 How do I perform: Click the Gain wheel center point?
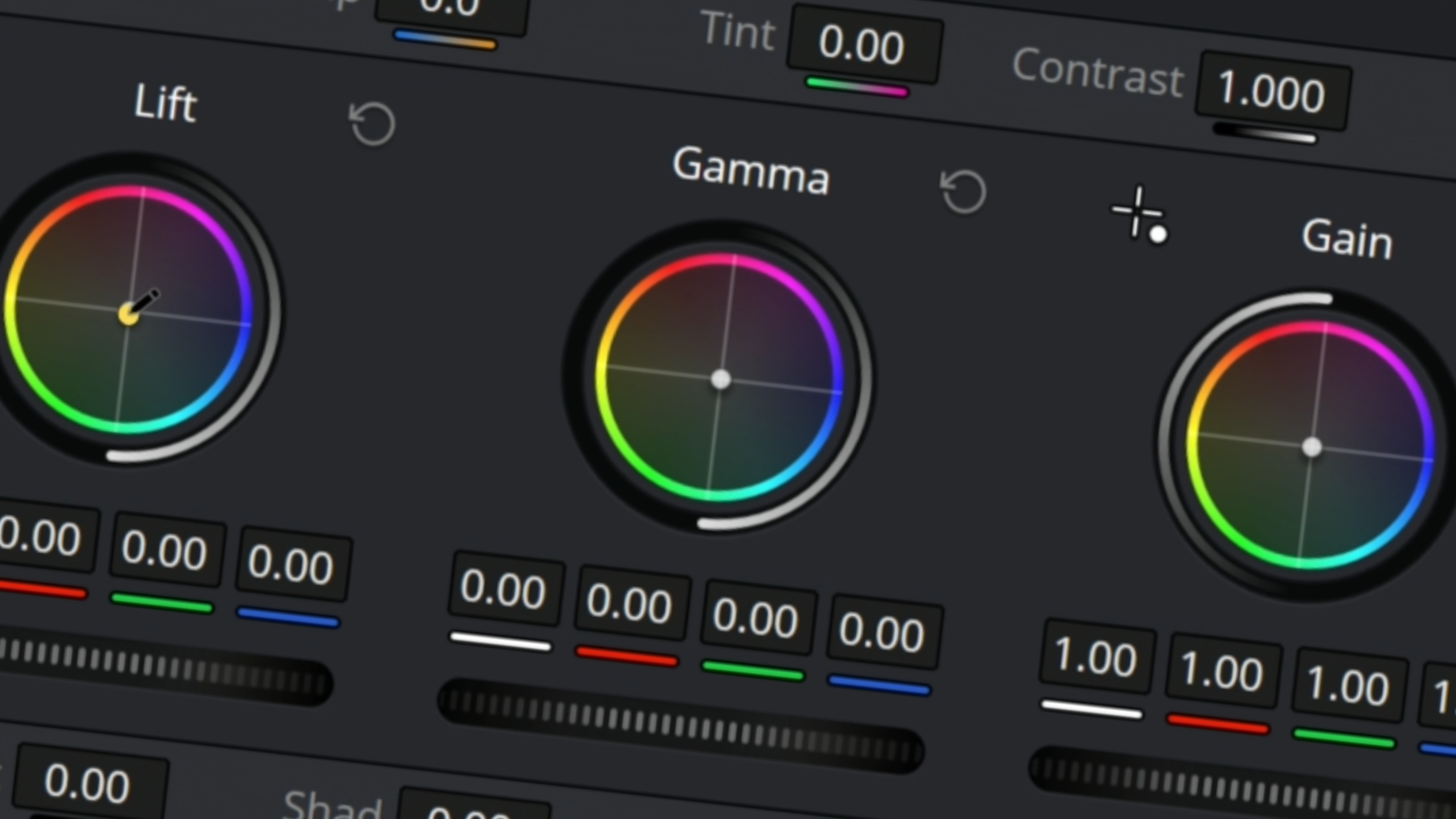point(1312,447)
